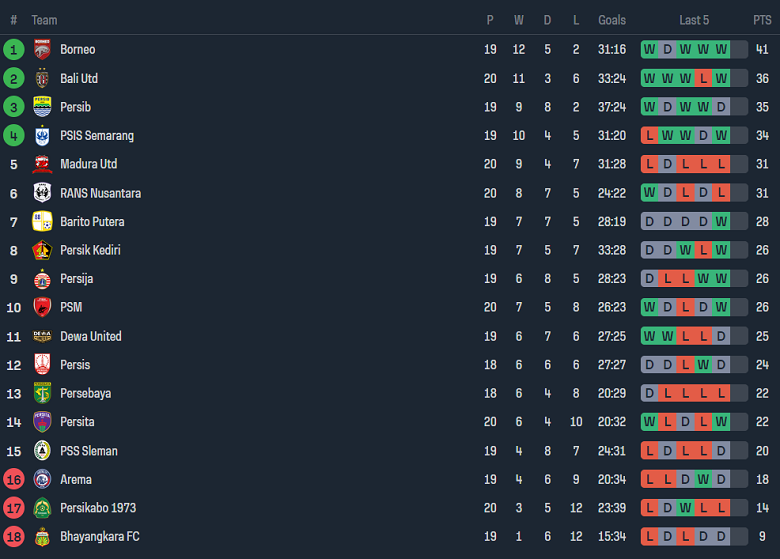Click the red position 18 badge
The height and width of the screenshot is (559, 780).
point(14,537)
